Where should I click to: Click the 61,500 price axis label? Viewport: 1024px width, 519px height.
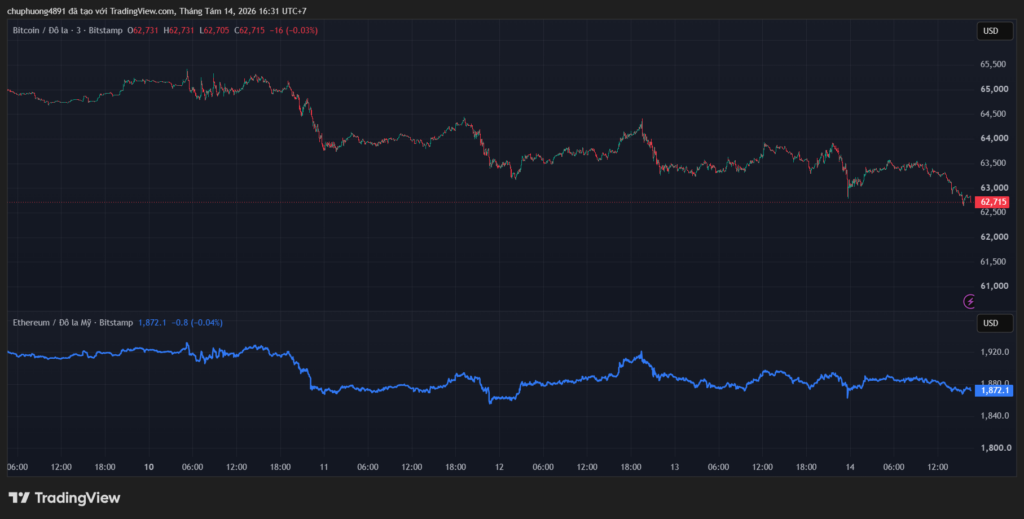tap(993, 262)
